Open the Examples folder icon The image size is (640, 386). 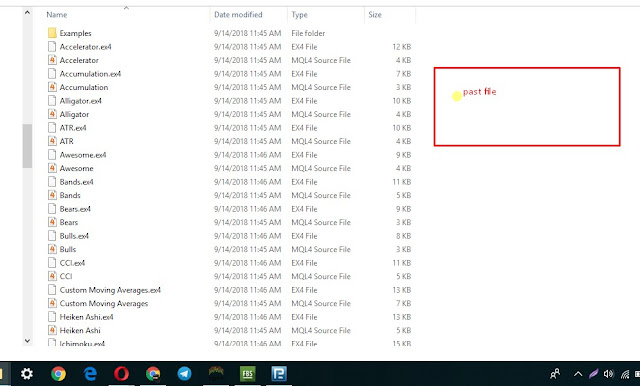click(52, 33)
